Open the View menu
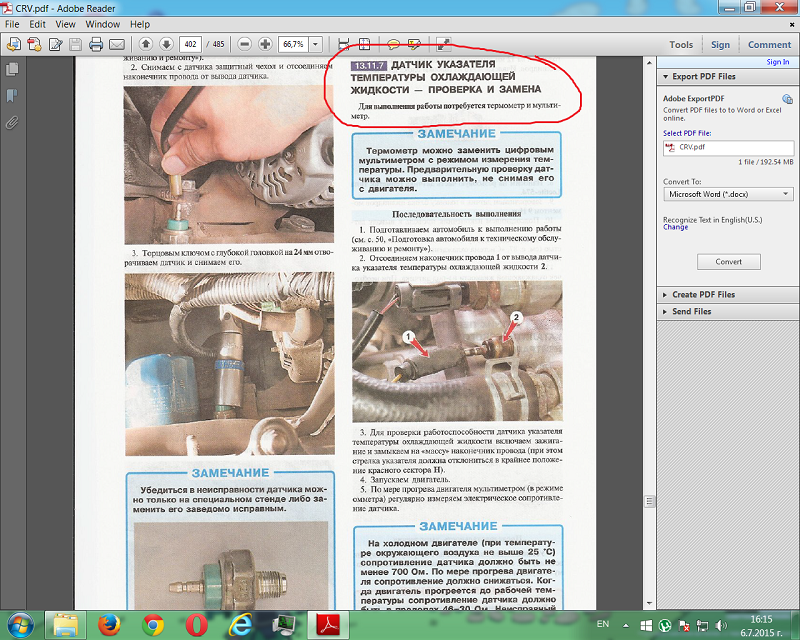Screen dimensions: 800x640 [65, 24]
